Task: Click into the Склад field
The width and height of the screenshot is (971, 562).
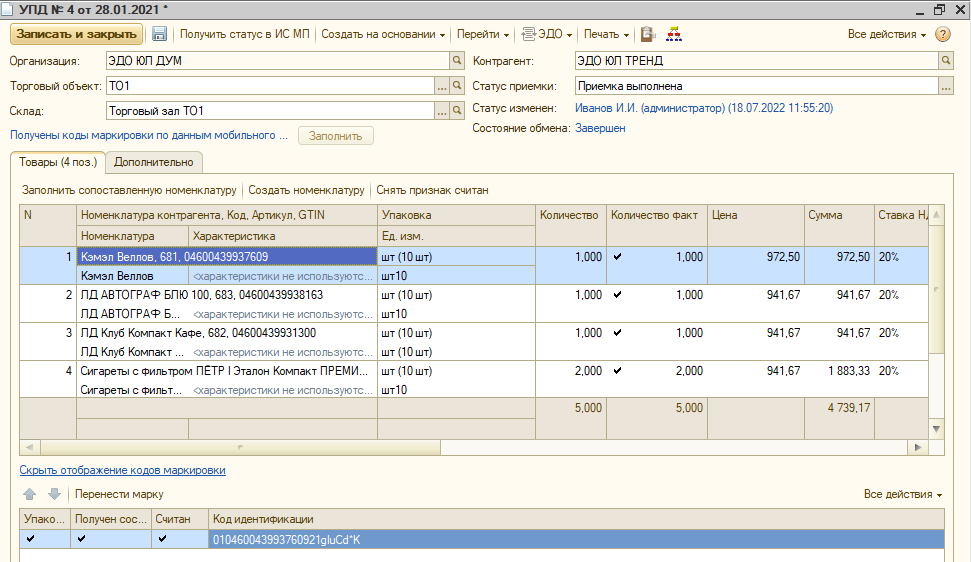Action: coord(270,111)
